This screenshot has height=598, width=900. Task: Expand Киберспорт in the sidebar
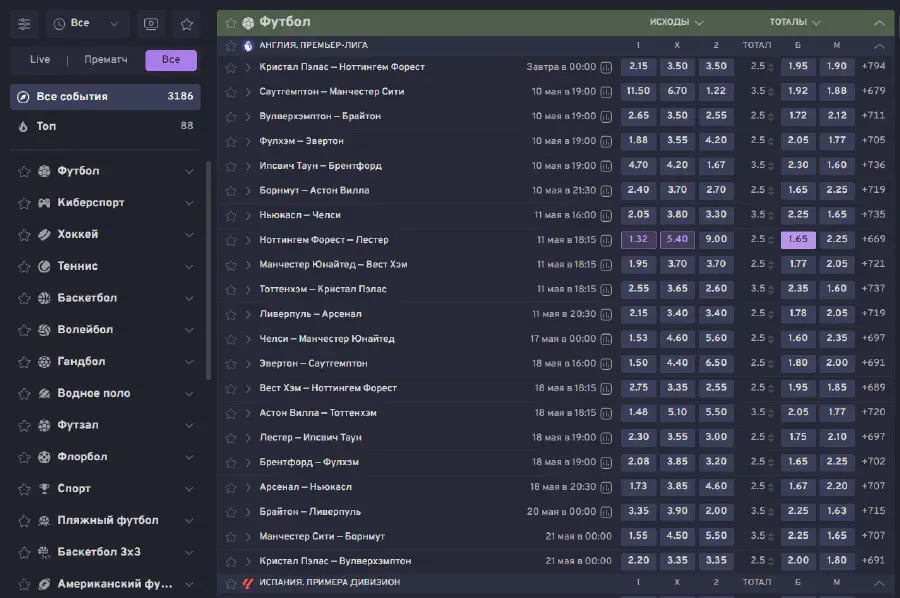coord(189,203)
